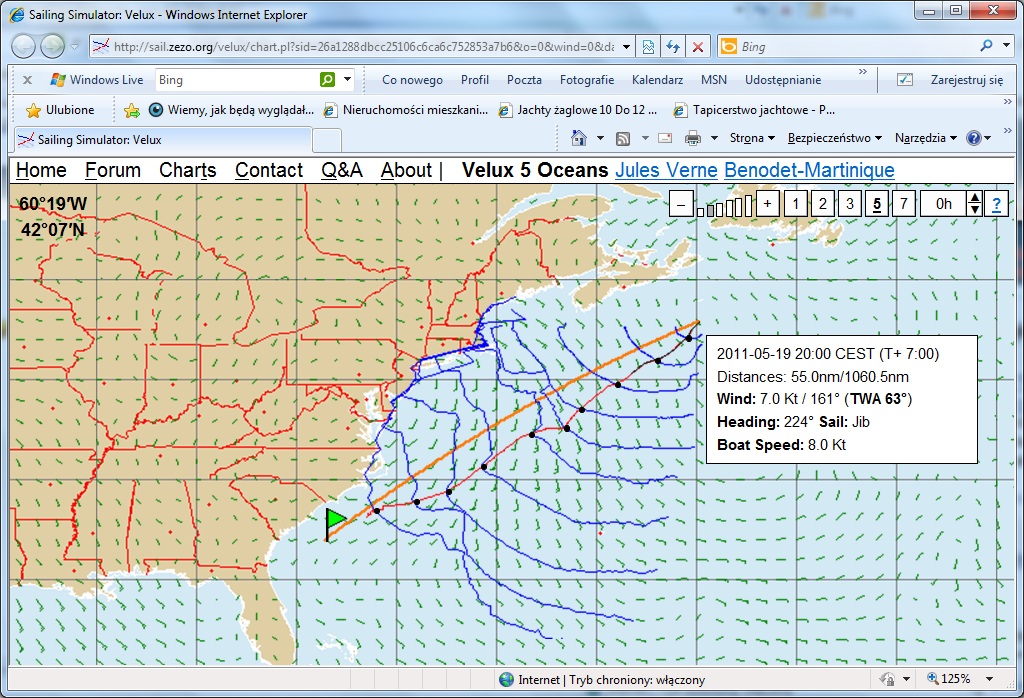Viewport: 1024px width, 698px height.
Task: Click the chart zoom level bars
Action: pos(724,205)
